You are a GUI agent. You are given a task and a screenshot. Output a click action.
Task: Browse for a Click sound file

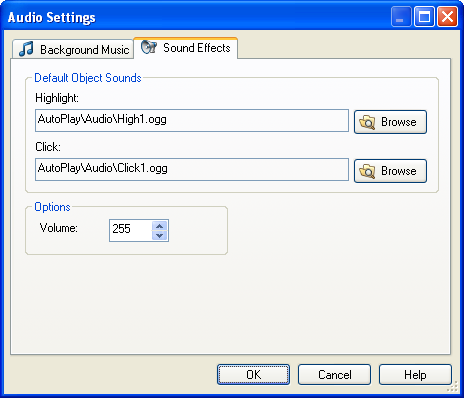point(390,171)
